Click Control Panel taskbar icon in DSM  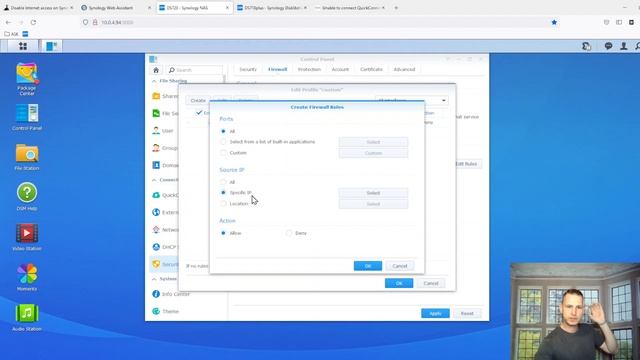51,46
